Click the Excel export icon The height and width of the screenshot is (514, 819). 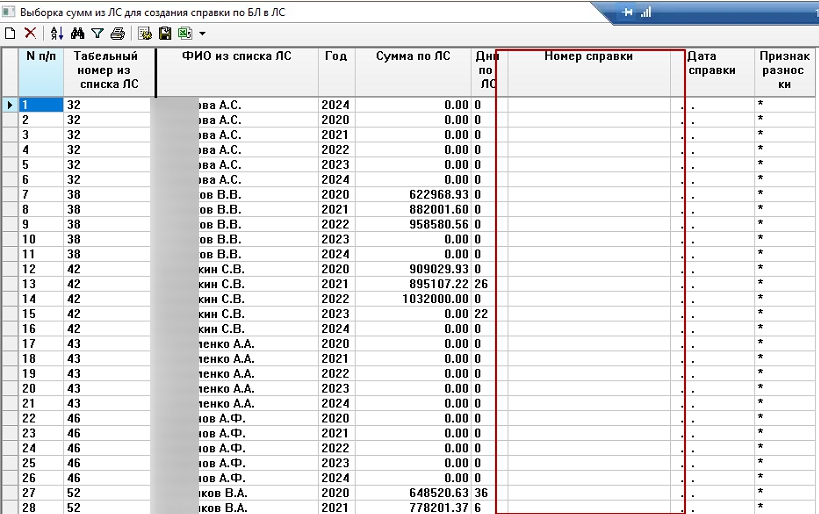[185, 33]
